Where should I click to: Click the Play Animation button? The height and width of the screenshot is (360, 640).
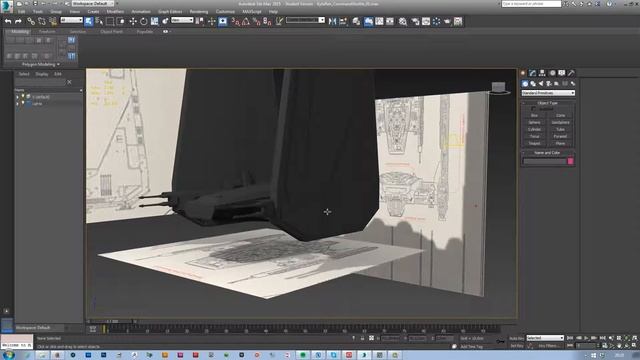tap(586, 338)
